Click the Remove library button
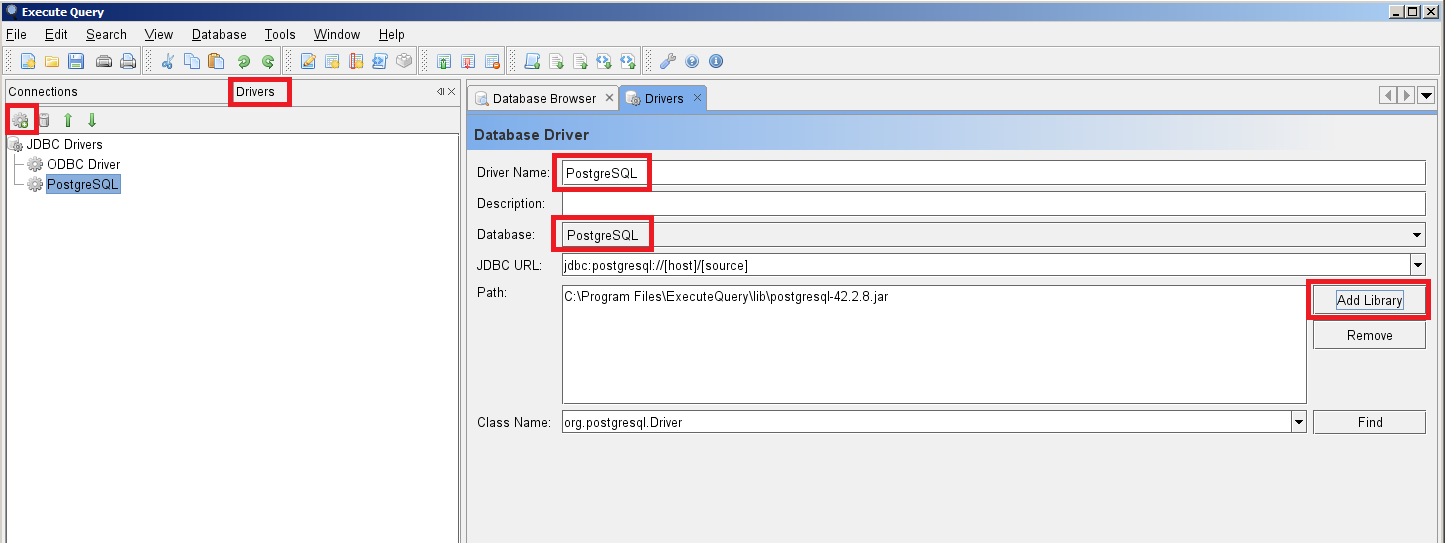Image resolution: width=1445 pixels, height=543 pixels. [1369, 335]
